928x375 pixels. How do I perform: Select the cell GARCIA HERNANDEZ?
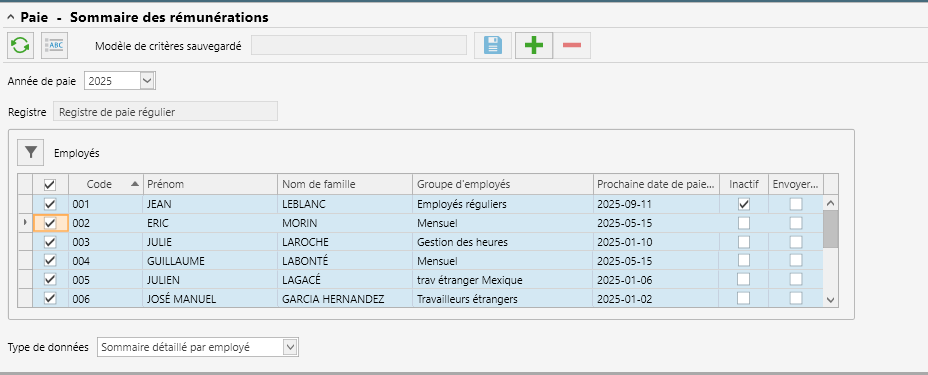[345, 298]
